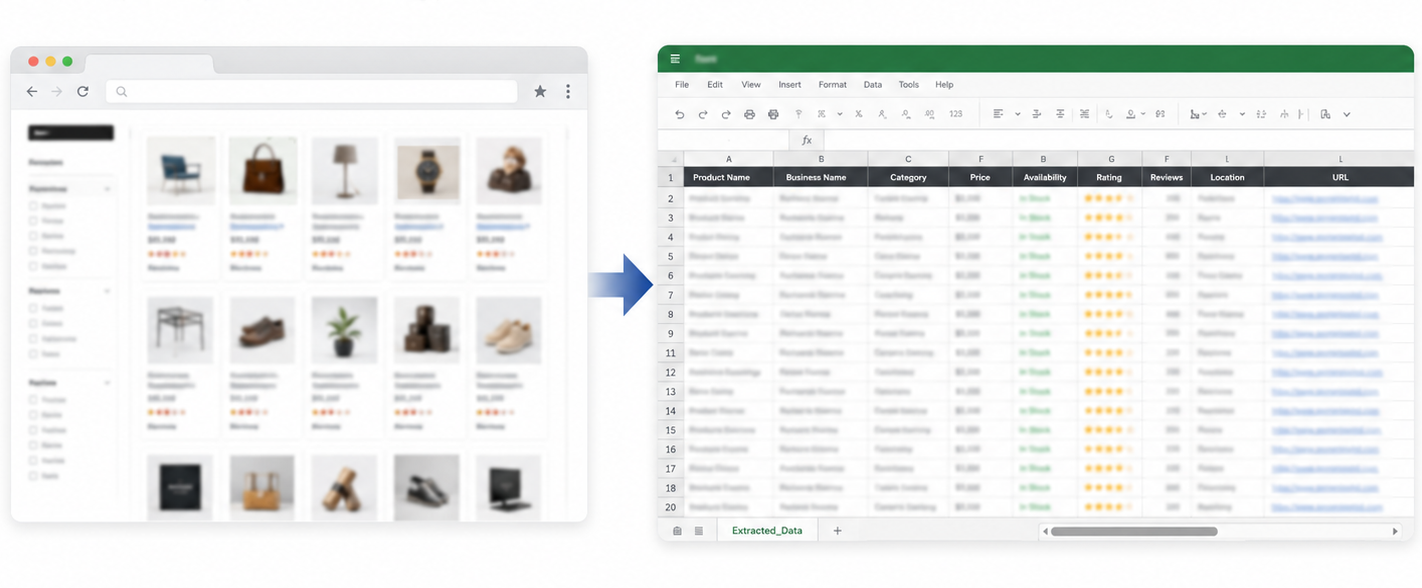Tick the first checkbox in middle filter group

click(x=33, y=308)
